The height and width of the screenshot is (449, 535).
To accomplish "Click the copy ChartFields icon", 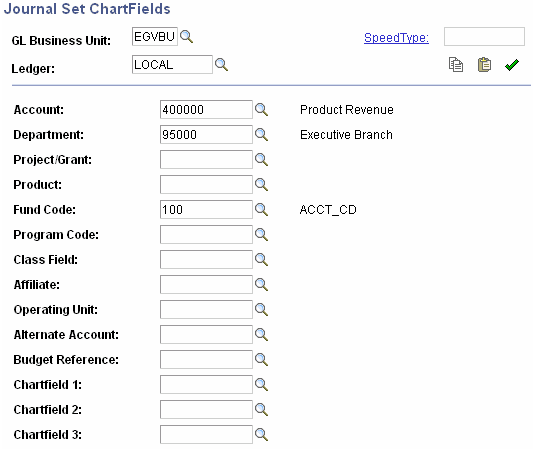I will (456, 65).
